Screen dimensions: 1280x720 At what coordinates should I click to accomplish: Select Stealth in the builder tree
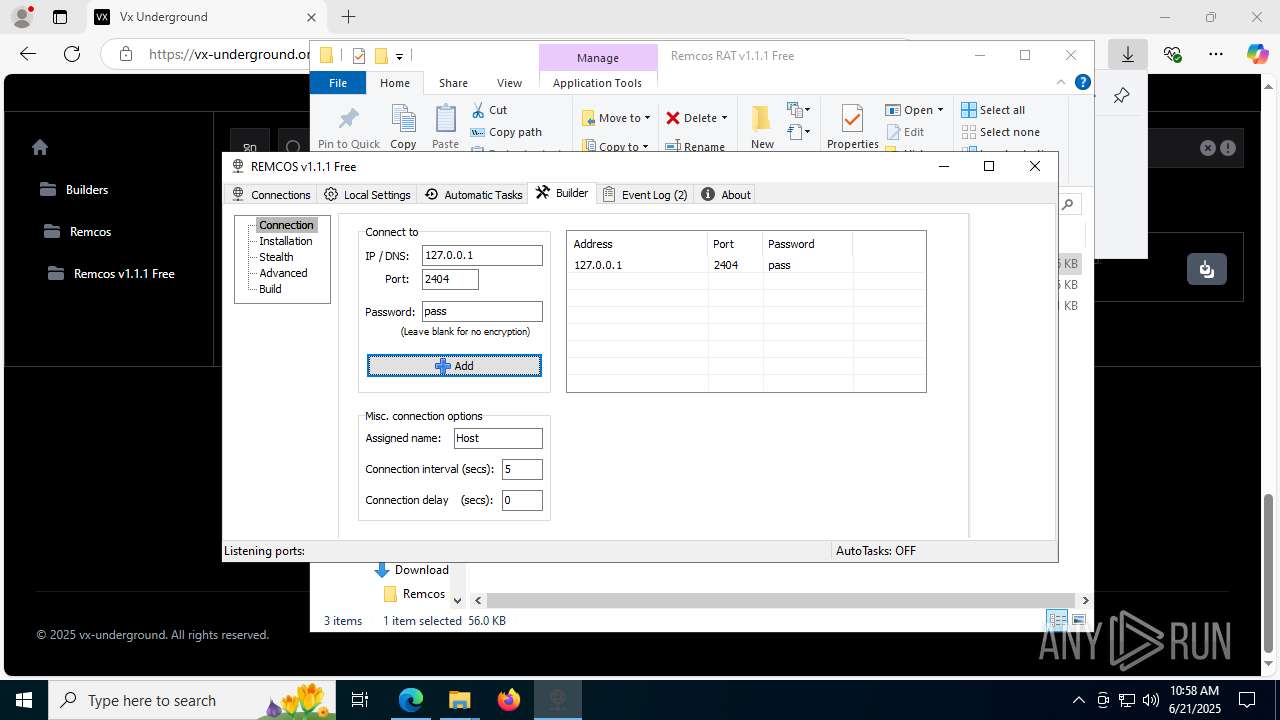pyautogui.click(x=276, y=257)
